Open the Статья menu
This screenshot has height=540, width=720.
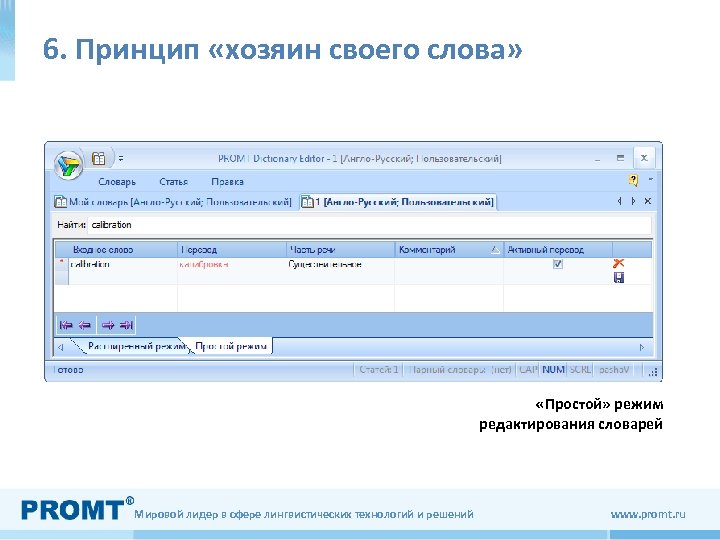[x=174, y=182]
